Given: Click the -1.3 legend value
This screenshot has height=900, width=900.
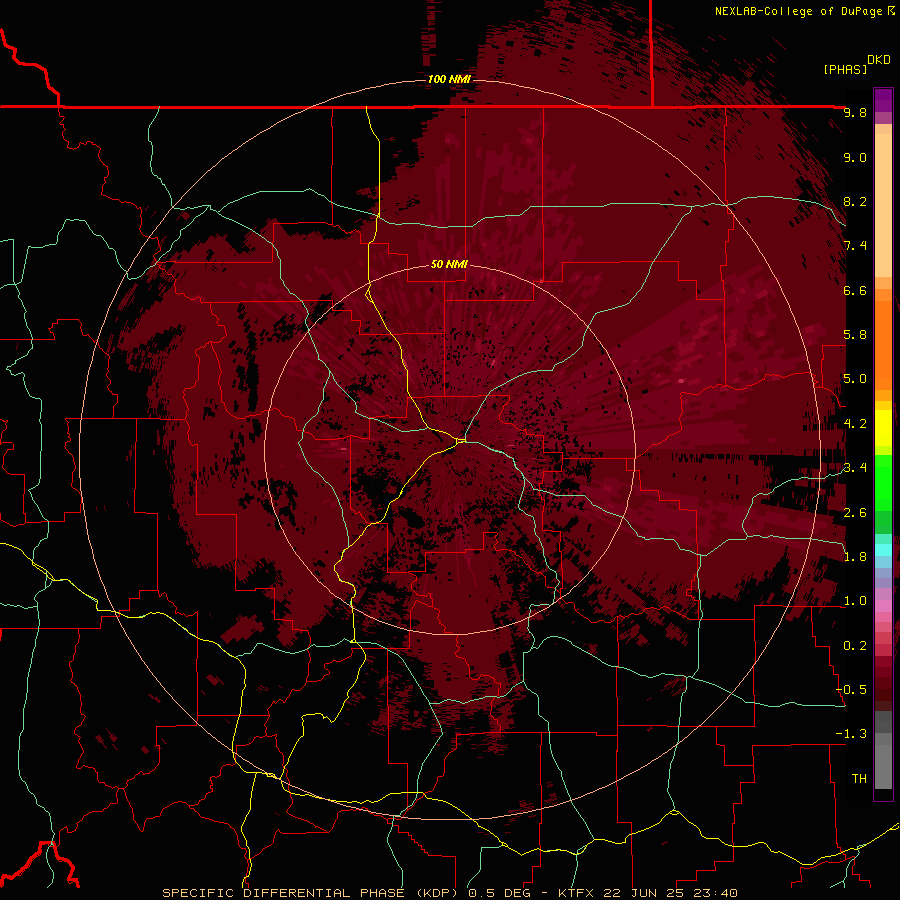Looking at the screenshot, I should (x=851, y=734).
